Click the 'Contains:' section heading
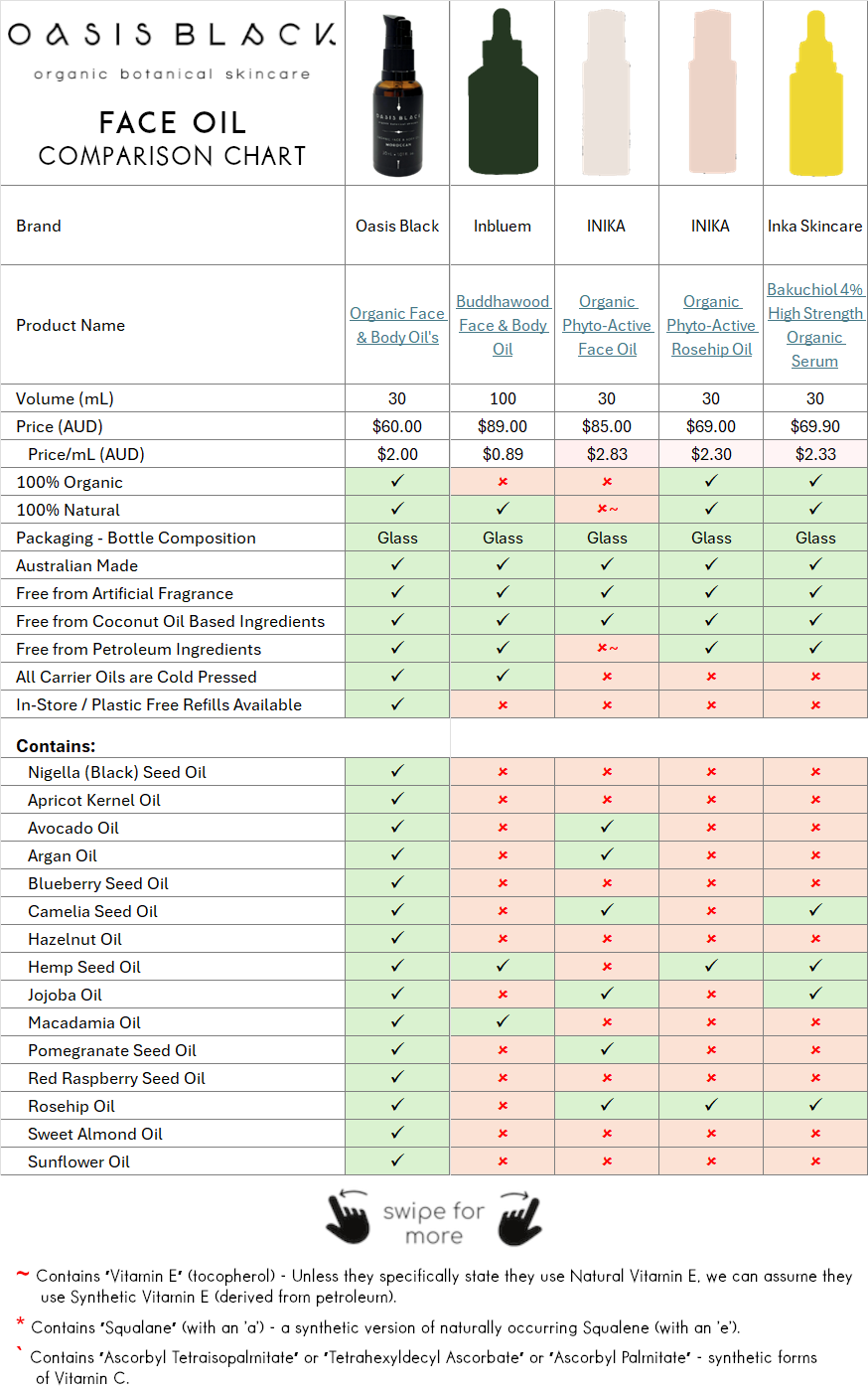 point(56,745)
